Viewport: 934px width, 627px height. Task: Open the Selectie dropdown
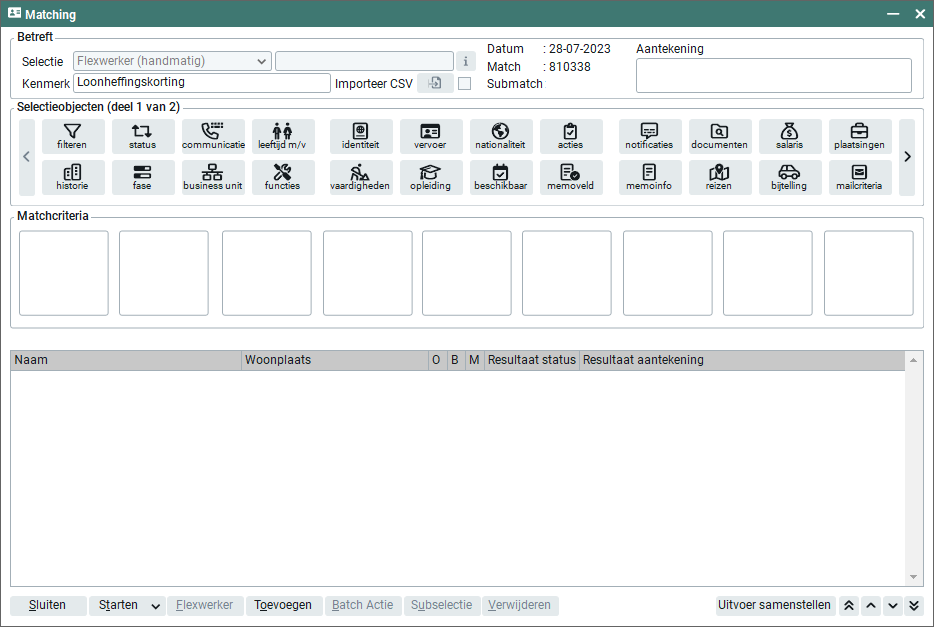click(262, 61)
